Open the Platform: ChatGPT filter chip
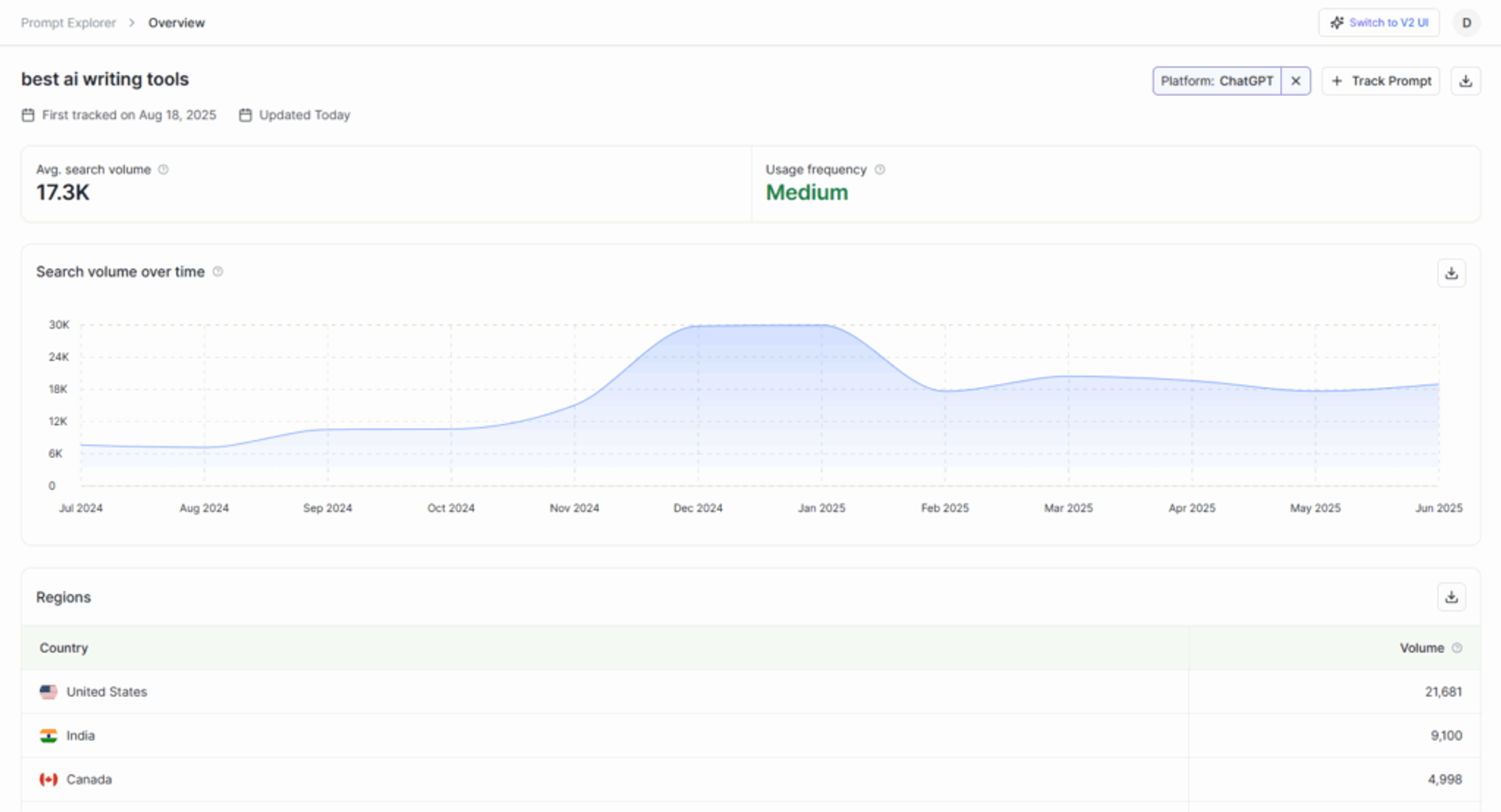Viewport: 1501px width, 812px height. pos(1216,80)
